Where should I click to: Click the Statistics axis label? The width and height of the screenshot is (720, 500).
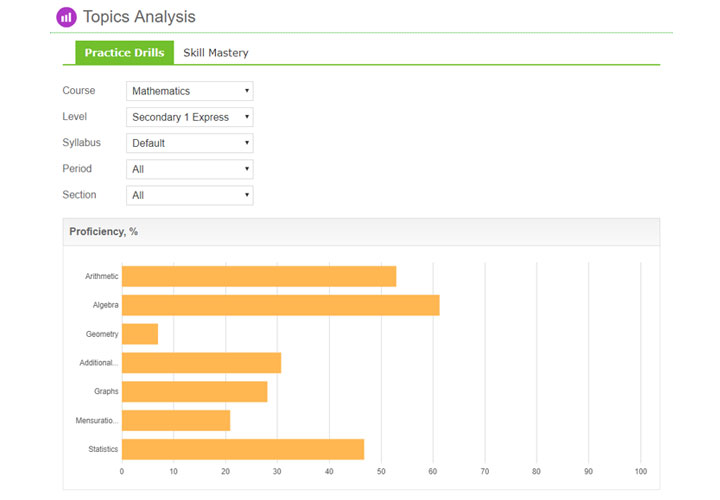click(x=103, y=450)
